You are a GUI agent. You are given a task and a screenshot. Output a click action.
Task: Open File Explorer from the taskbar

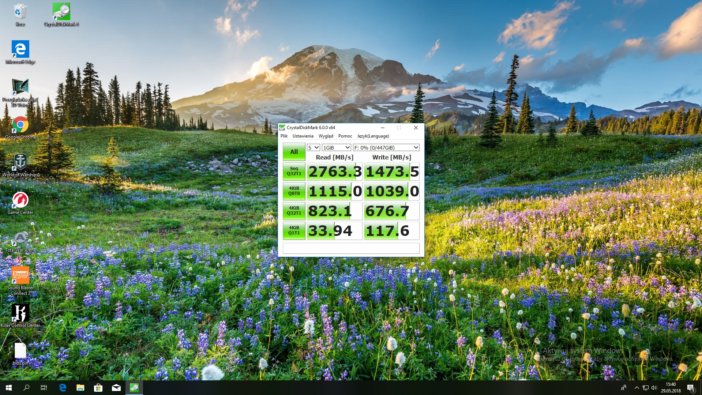[81, 388]
